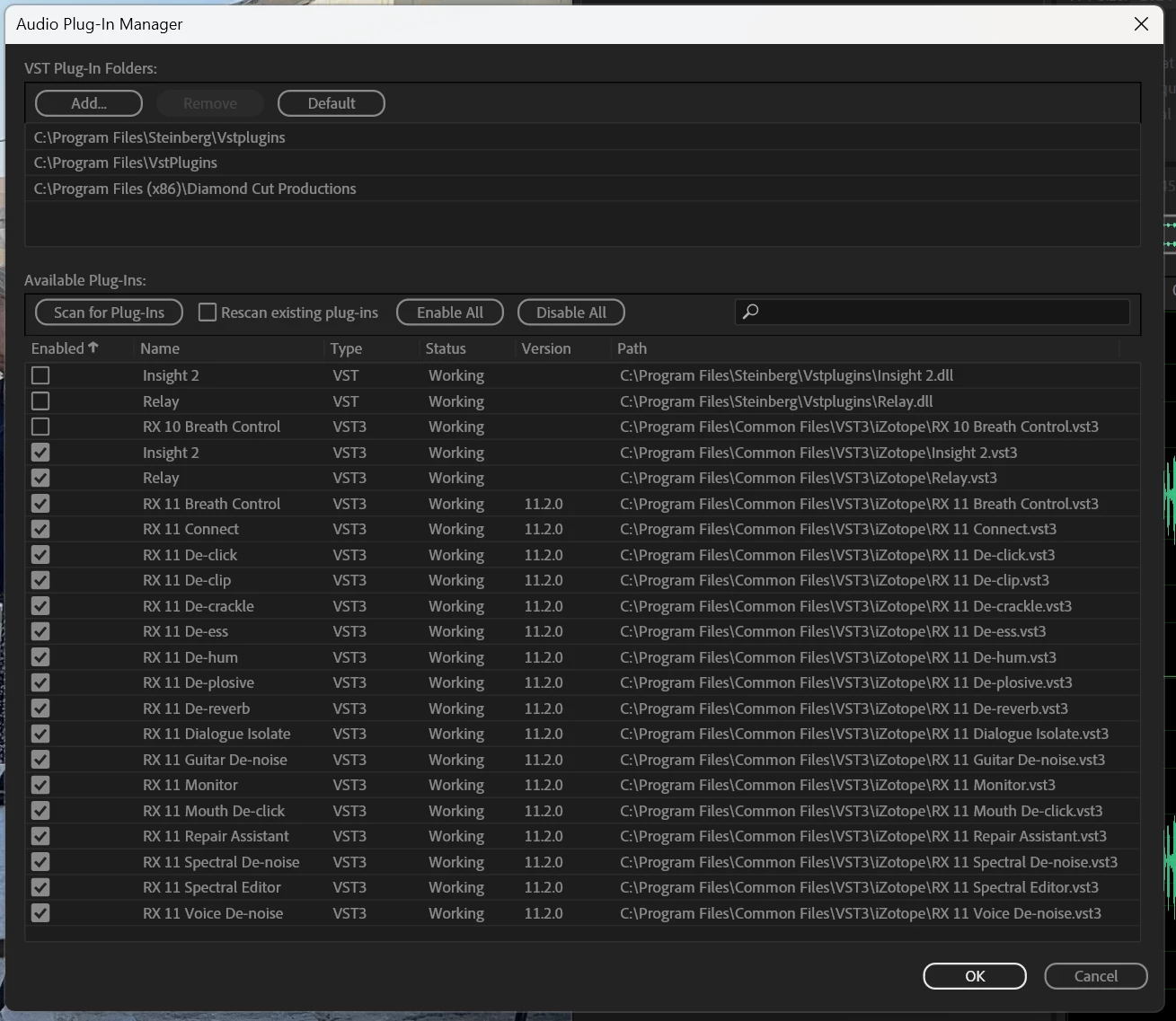Confirm with the OK button

(x=975, y=976)
